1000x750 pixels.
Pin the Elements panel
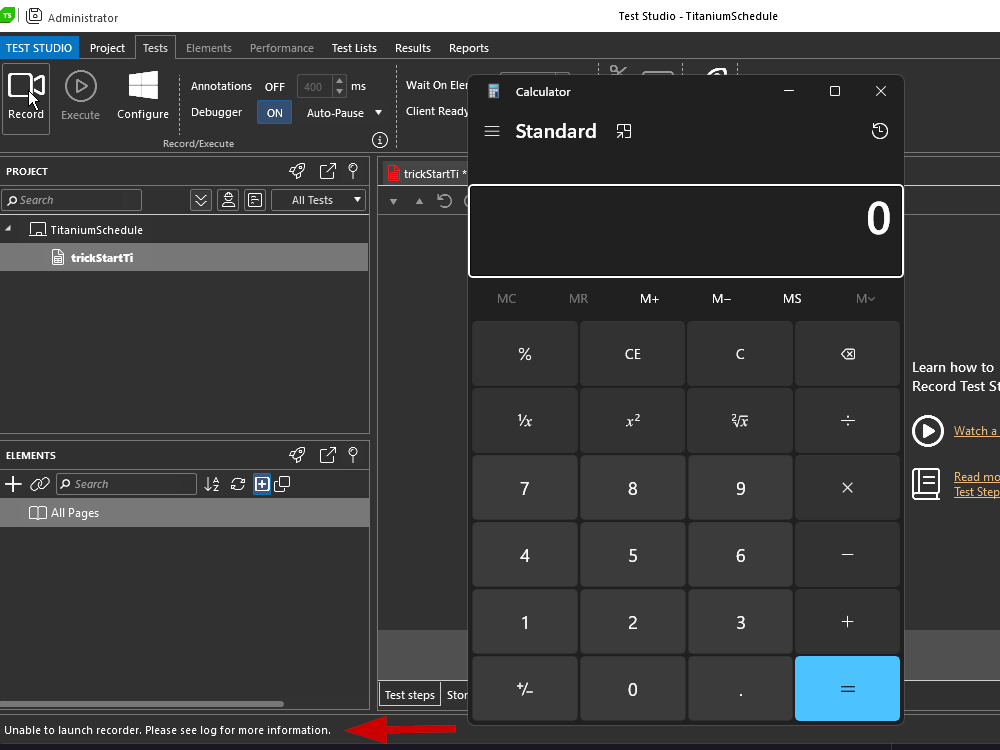353,455
